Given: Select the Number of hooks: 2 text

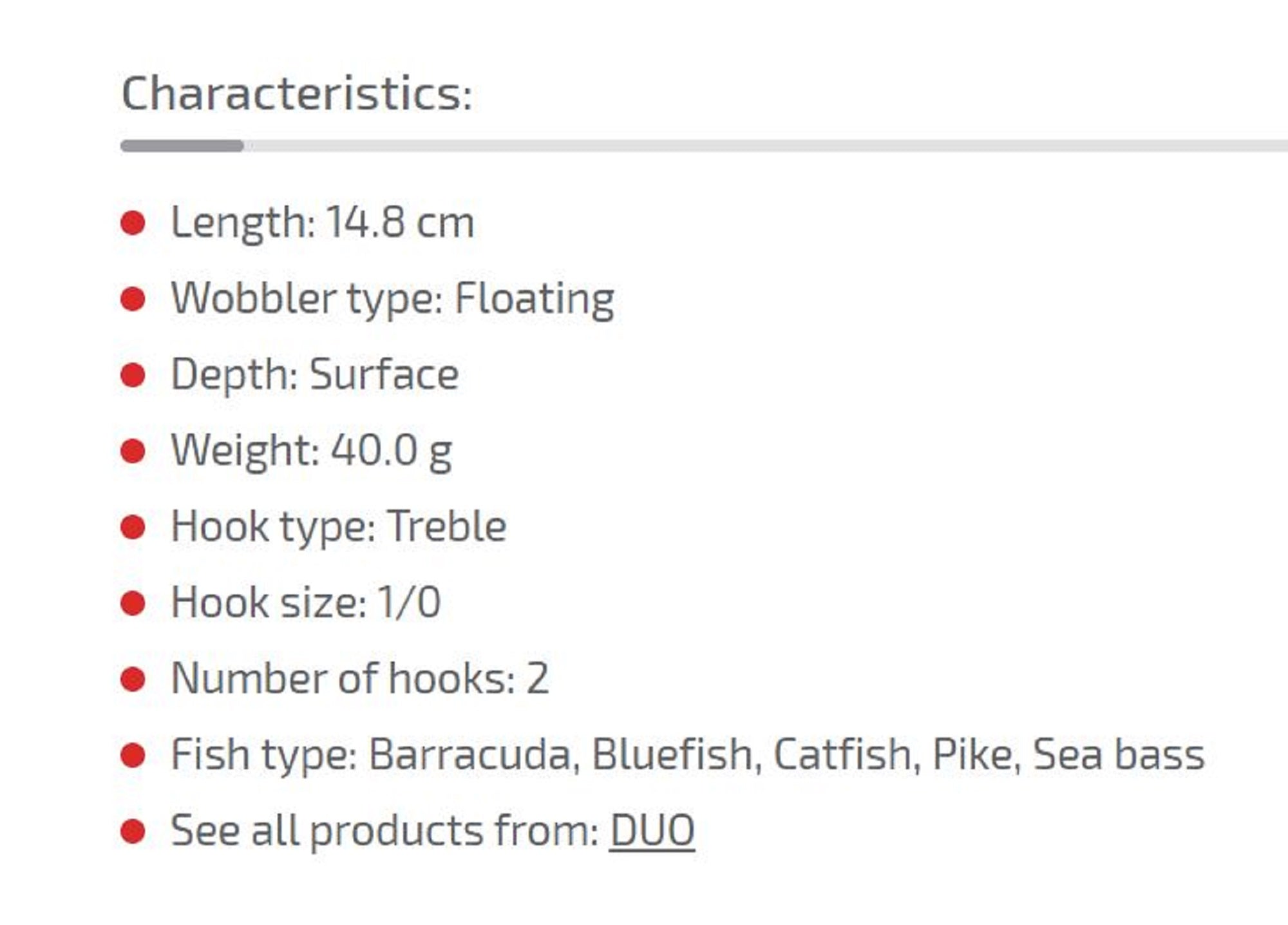Looking at the screenshot, I should tap(359, 680).
